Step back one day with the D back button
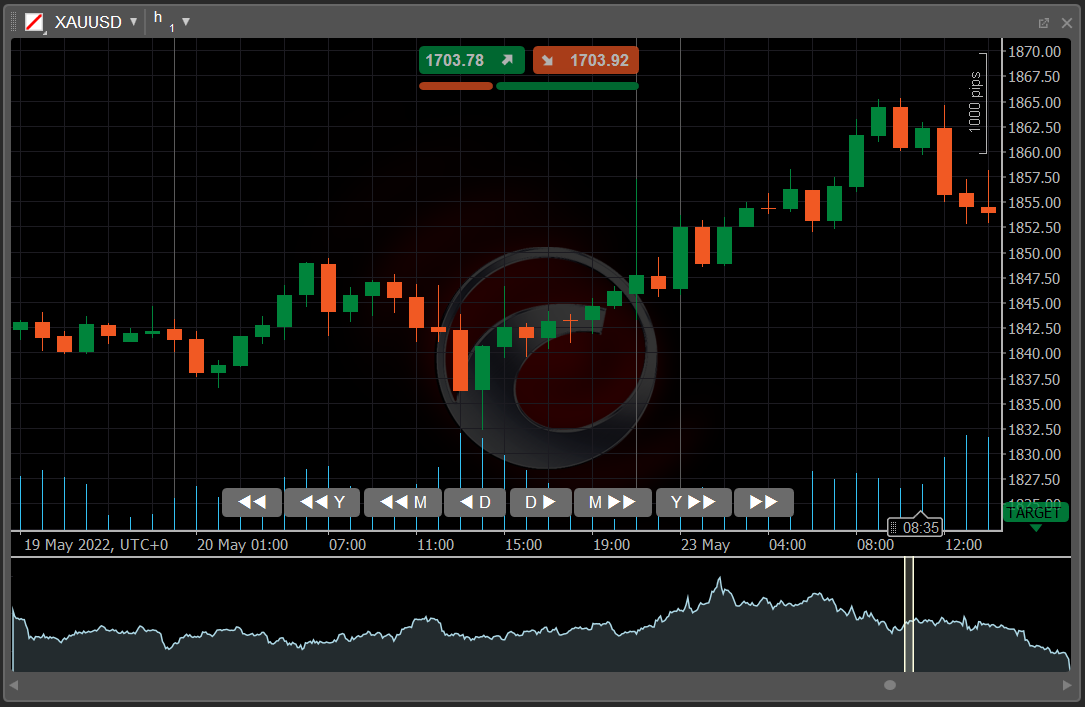1085x707 pixels. click(x=475, y=502)
